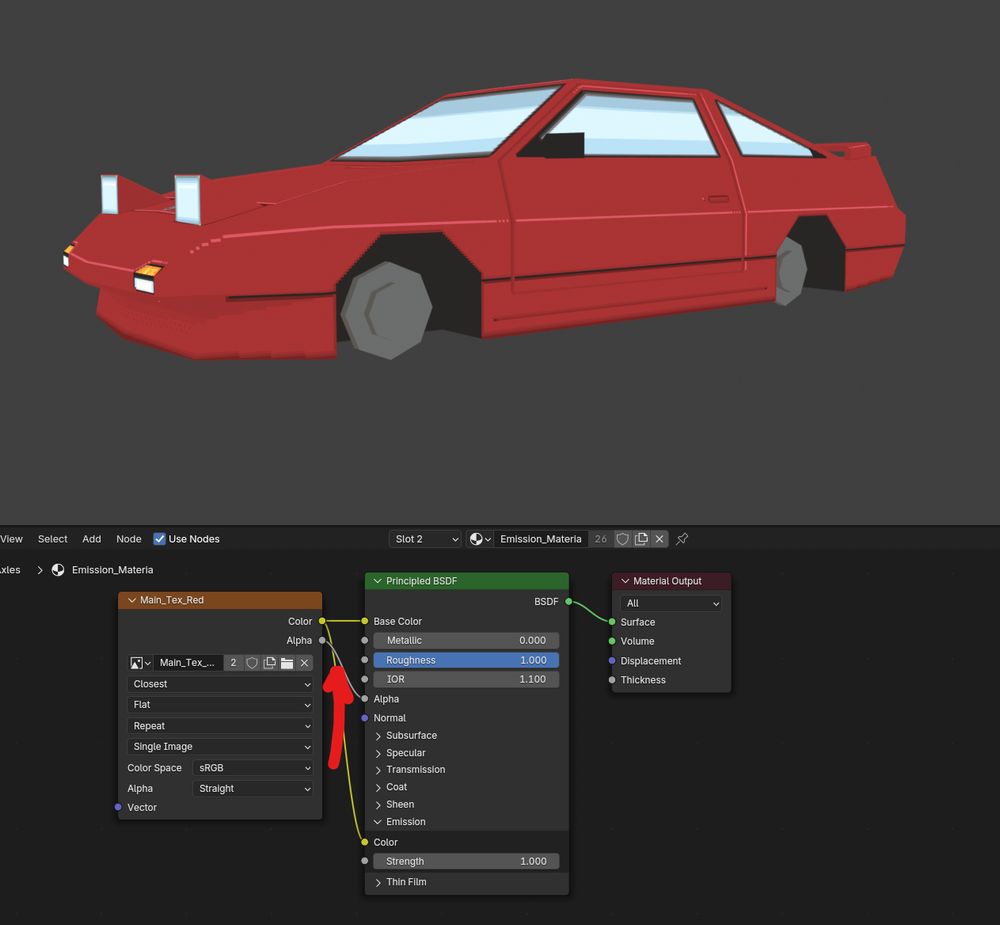Open the All target dropdown in Material Output

[671, 603]
